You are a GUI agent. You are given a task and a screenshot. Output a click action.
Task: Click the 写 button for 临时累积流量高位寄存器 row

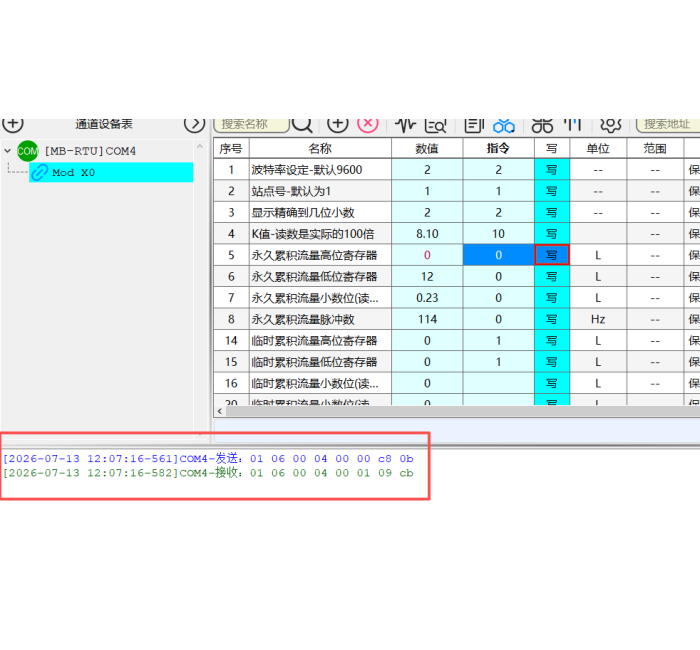click(552, 341)
